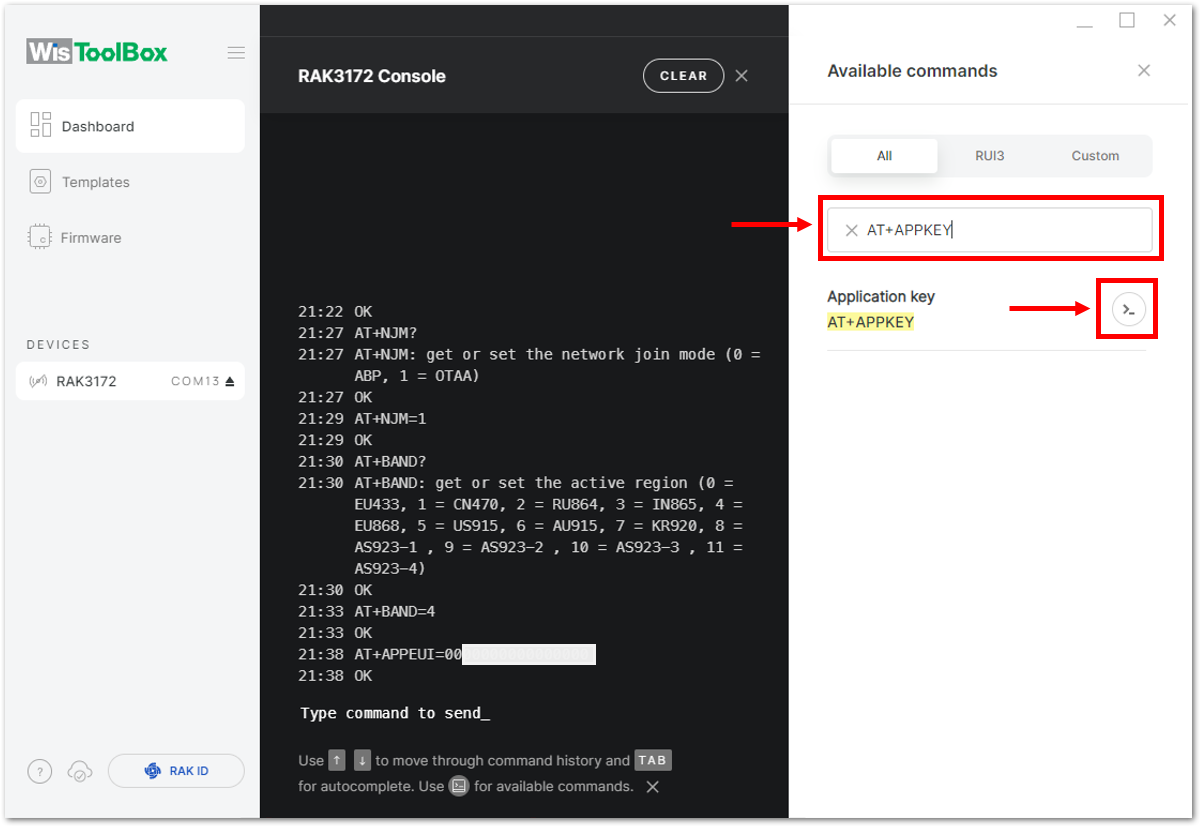This screenshot has height=827, width=1201.
Task: Click the cloud sync status icon
Action: [80, 771]
